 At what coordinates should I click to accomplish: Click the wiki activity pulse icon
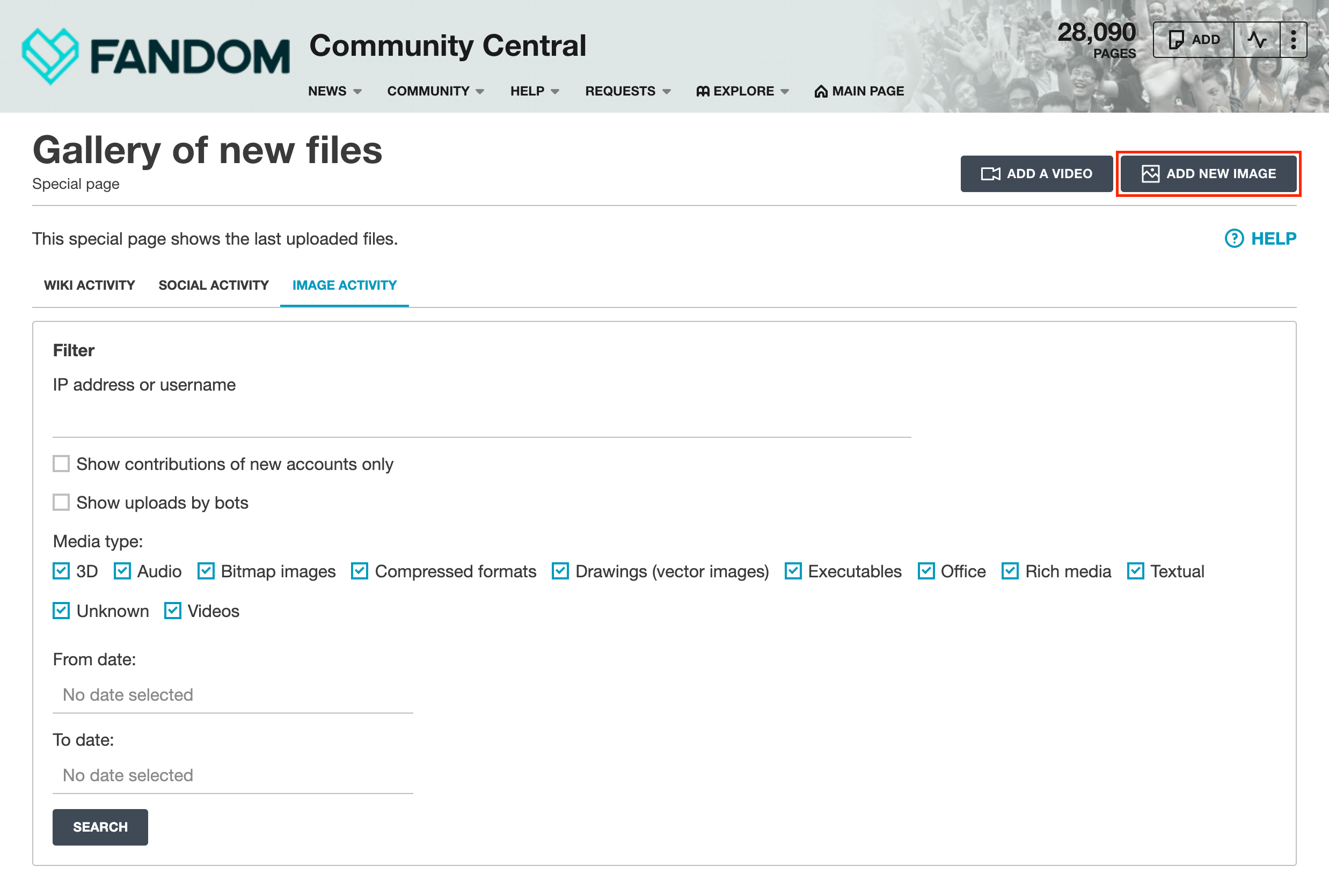pyautogui.click(x=1257, y=39)
